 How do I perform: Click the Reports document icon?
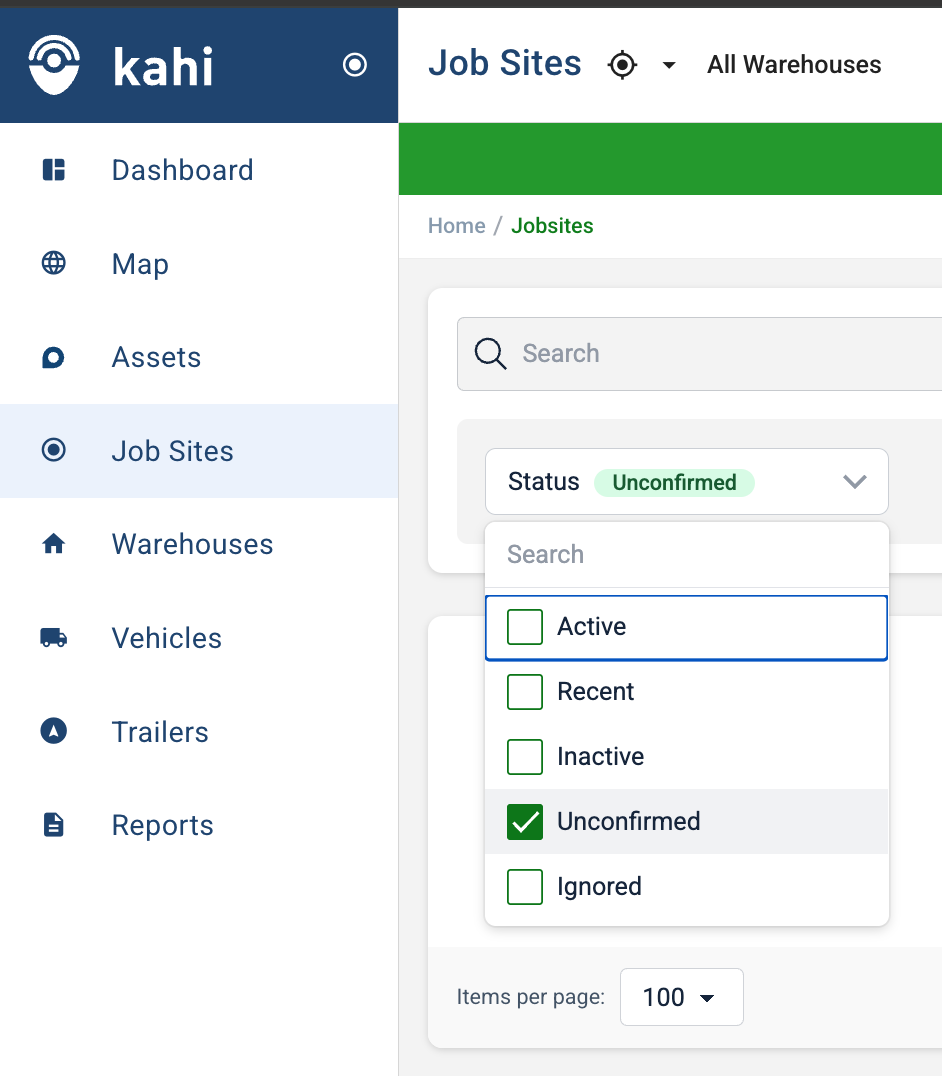coord(54,824)
